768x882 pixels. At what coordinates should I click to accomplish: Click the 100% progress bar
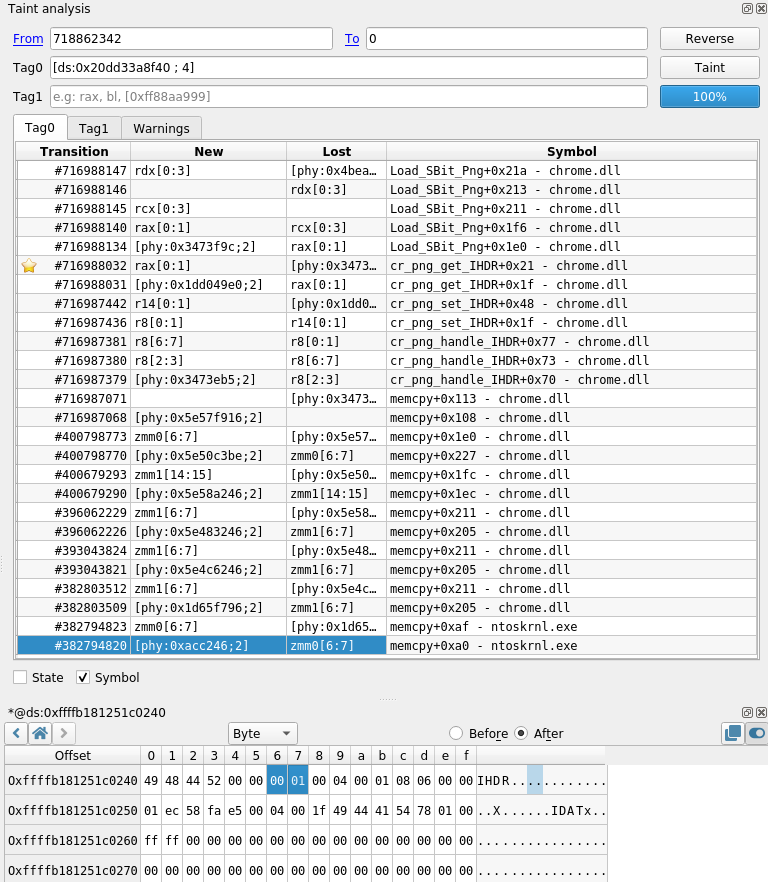(x=709, y=96)
